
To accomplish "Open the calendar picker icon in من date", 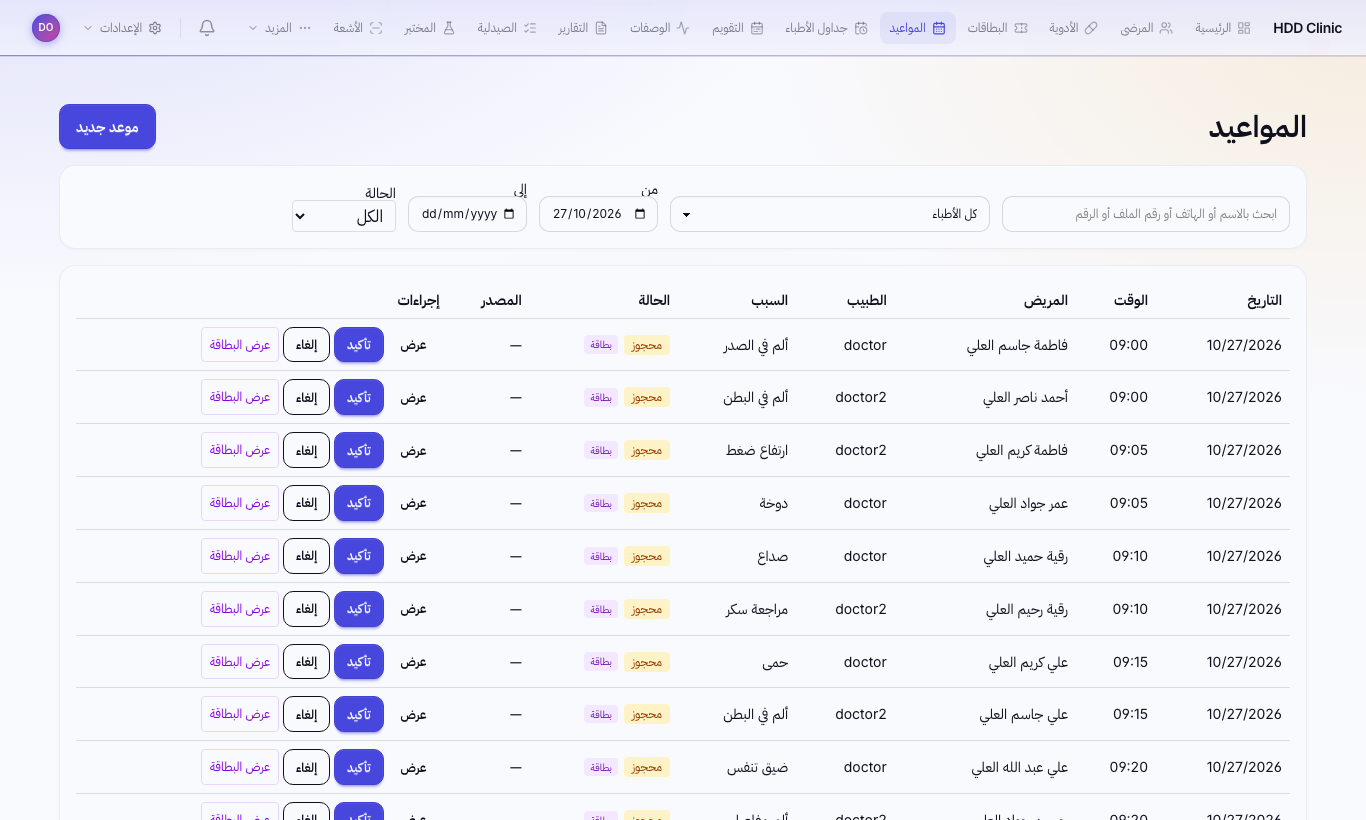I will [x=640, y=214].
